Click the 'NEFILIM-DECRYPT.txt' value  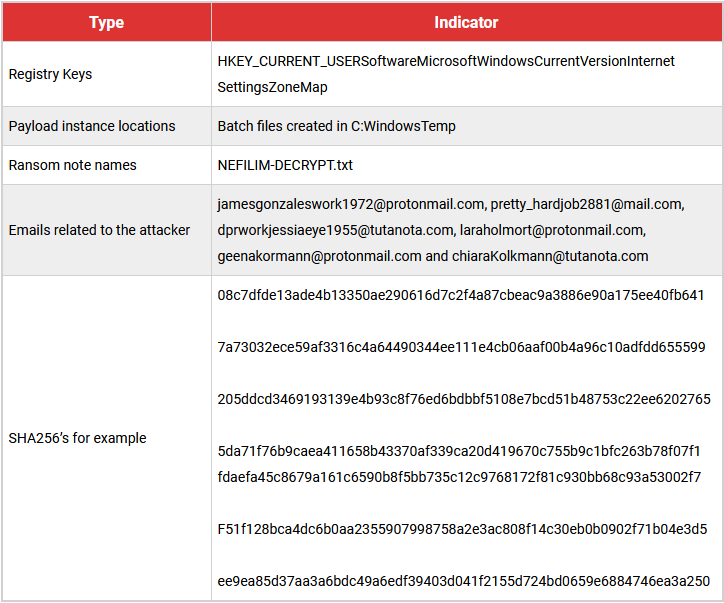[285, 165]
